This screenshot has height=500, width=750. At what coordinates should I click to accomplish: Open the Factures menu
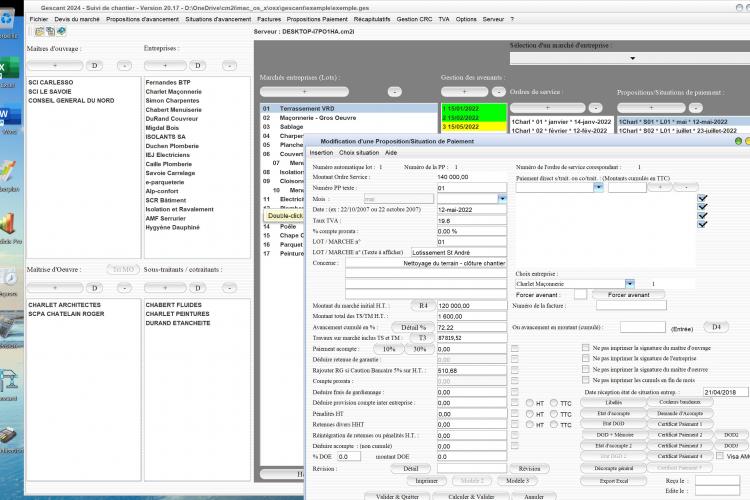269,19
